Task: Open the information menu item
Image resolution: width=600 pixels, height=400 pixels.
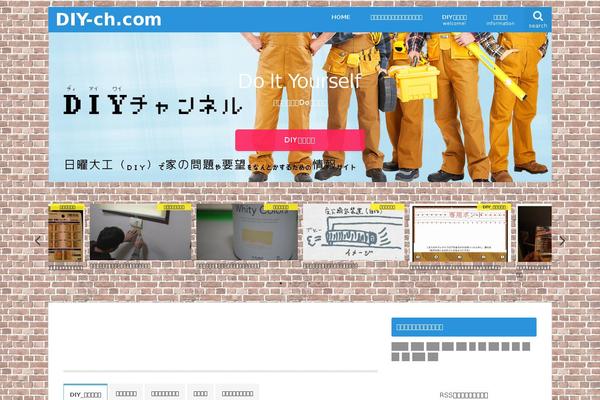Action: pyautogui.click(x=500, y=20)
